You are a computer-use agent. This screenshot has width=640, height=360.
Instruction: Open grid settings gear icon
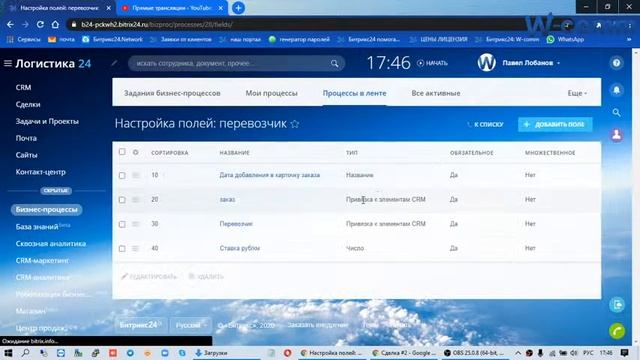[136, 152]
